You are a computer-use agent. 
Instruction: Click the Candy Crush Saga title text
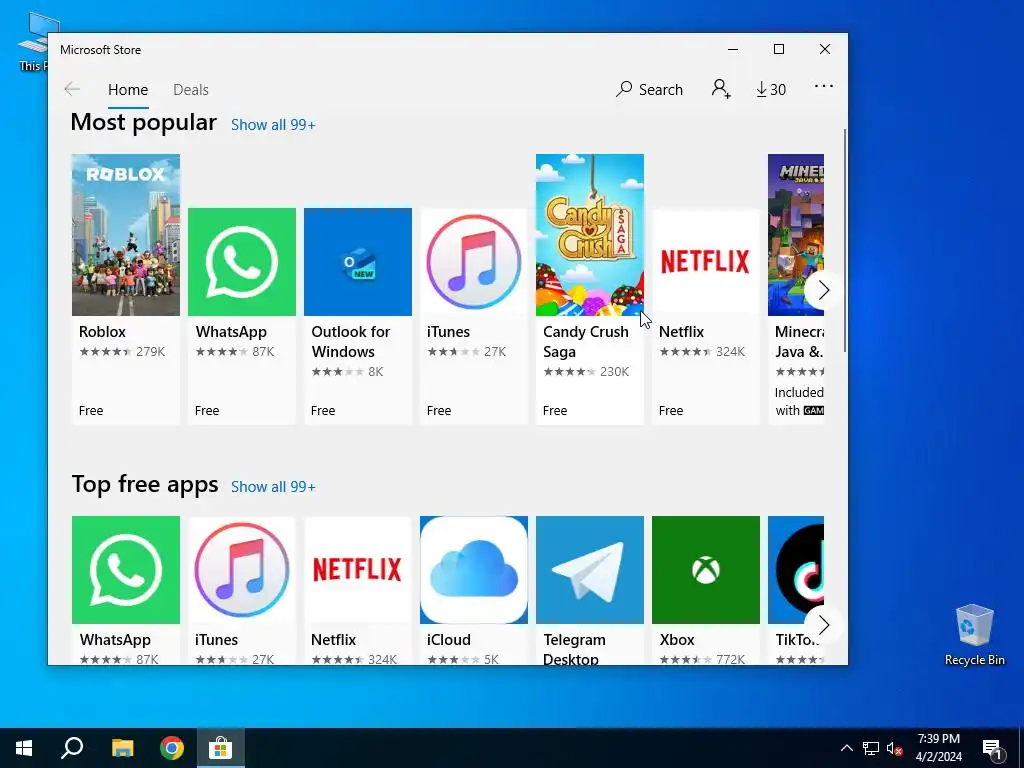coord(586,342)
